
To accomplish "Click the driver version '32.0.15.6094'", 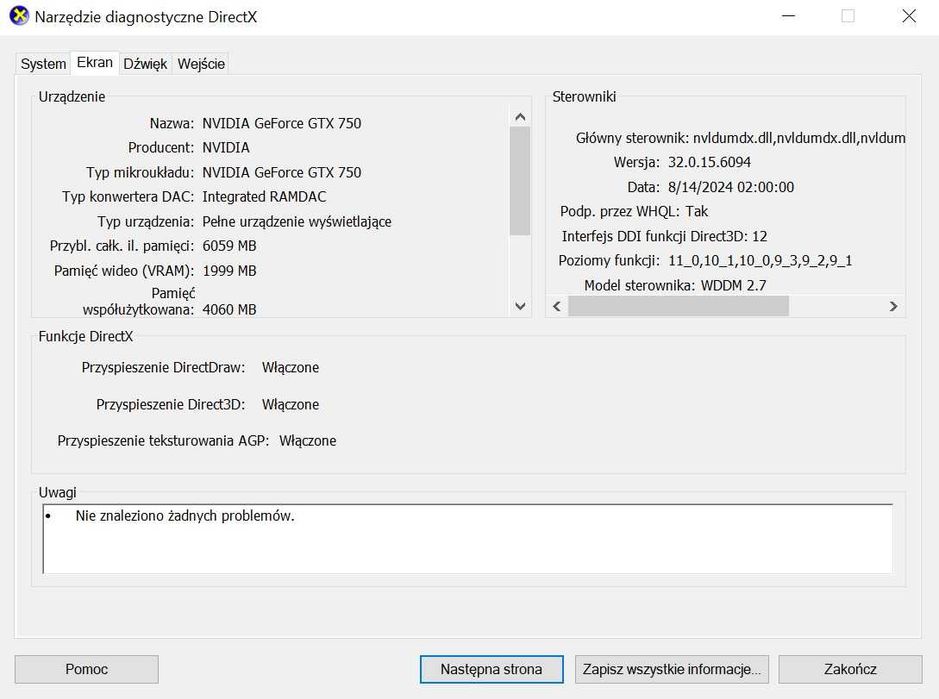I will click(x=710, y=162).
